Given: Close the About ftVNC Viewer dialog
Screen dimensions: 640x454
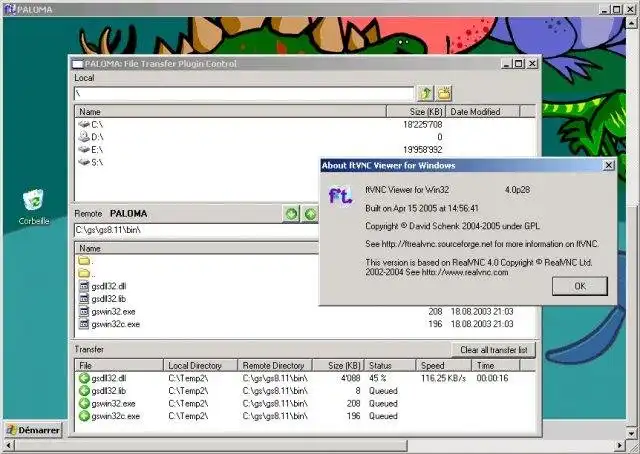Looking at the screenshot, I should pyautogui.click(x=608, y=165).
